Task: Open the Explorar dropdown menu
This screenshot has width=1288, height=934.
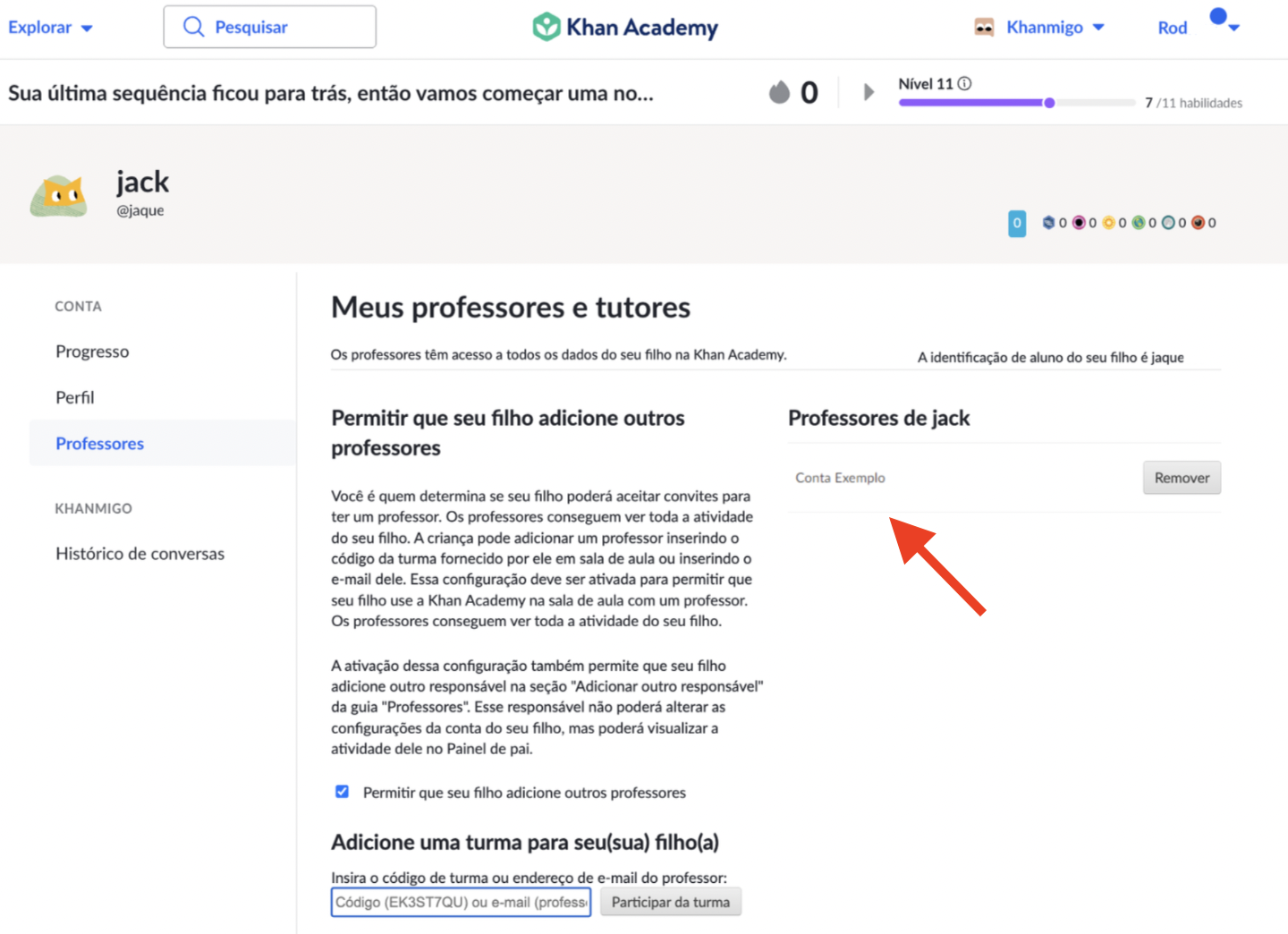Action: click(x=50, y=27)
